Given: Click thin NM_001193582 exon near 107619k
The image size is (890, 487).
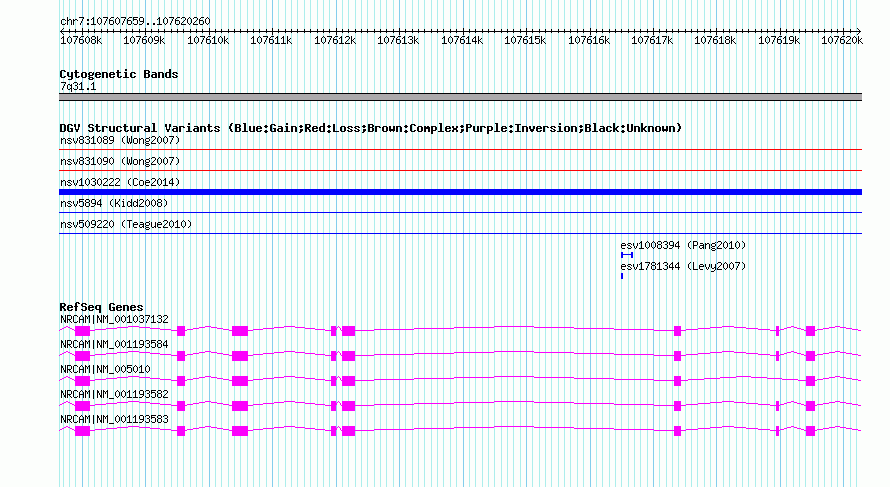Looking at the screenshot, I should pos(777,406).
